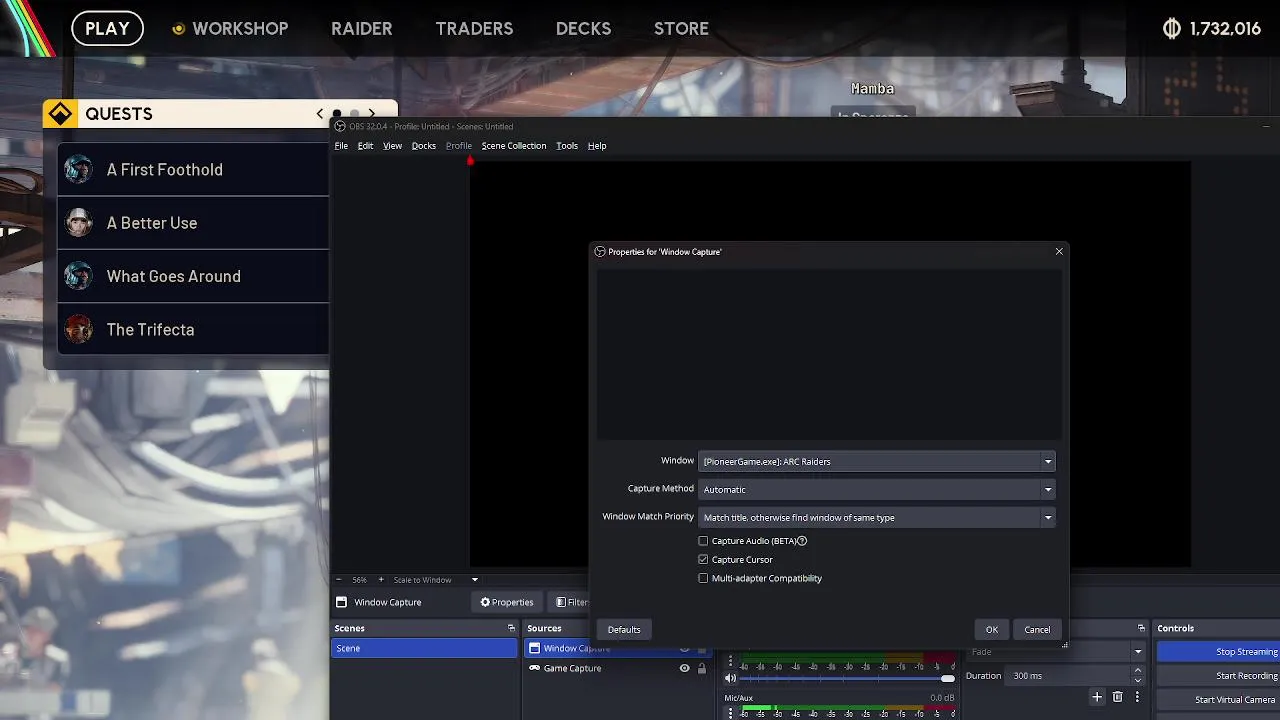Click the Defaults button in Properties dialog

click(624, 629)
